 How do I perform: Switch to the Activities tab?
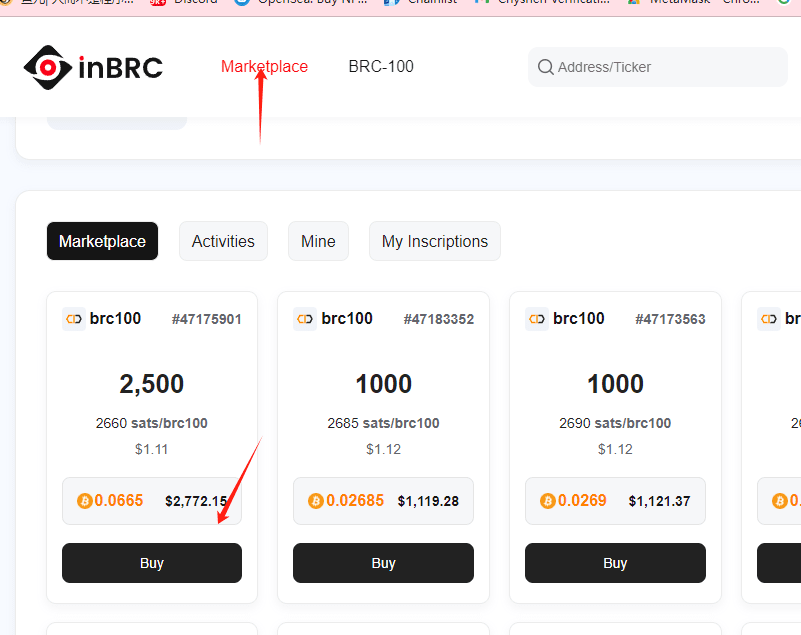click(x=223, y=241)
